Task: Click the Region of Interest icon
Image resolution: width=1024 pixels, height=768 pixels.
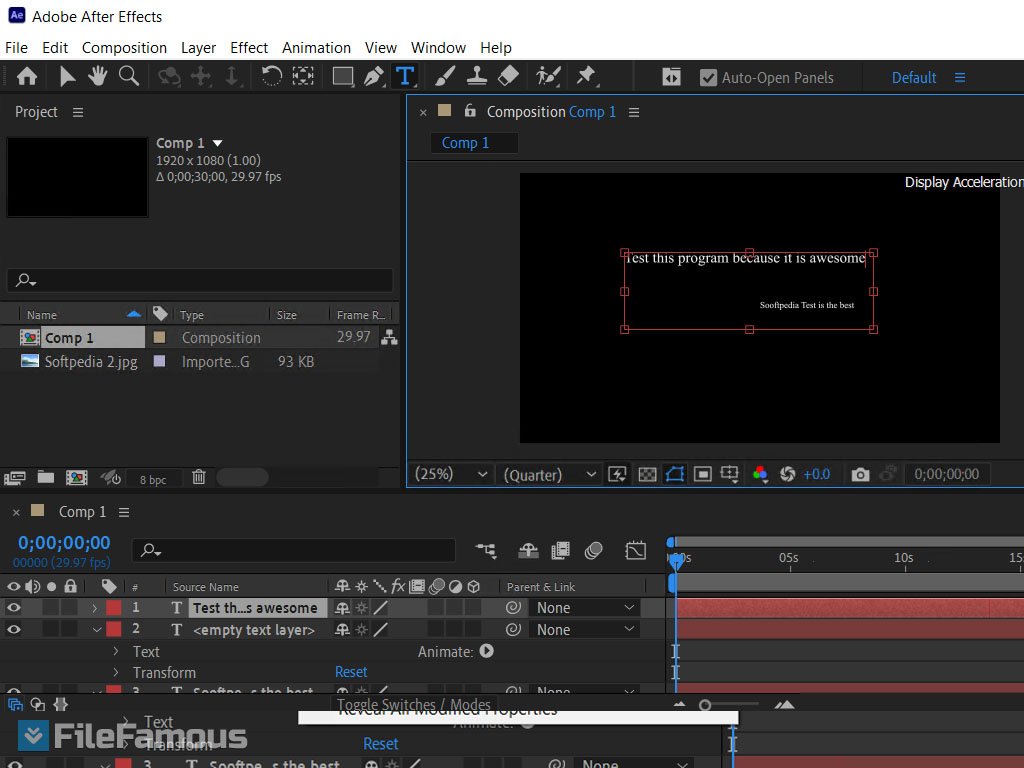Action: point(702,474)
